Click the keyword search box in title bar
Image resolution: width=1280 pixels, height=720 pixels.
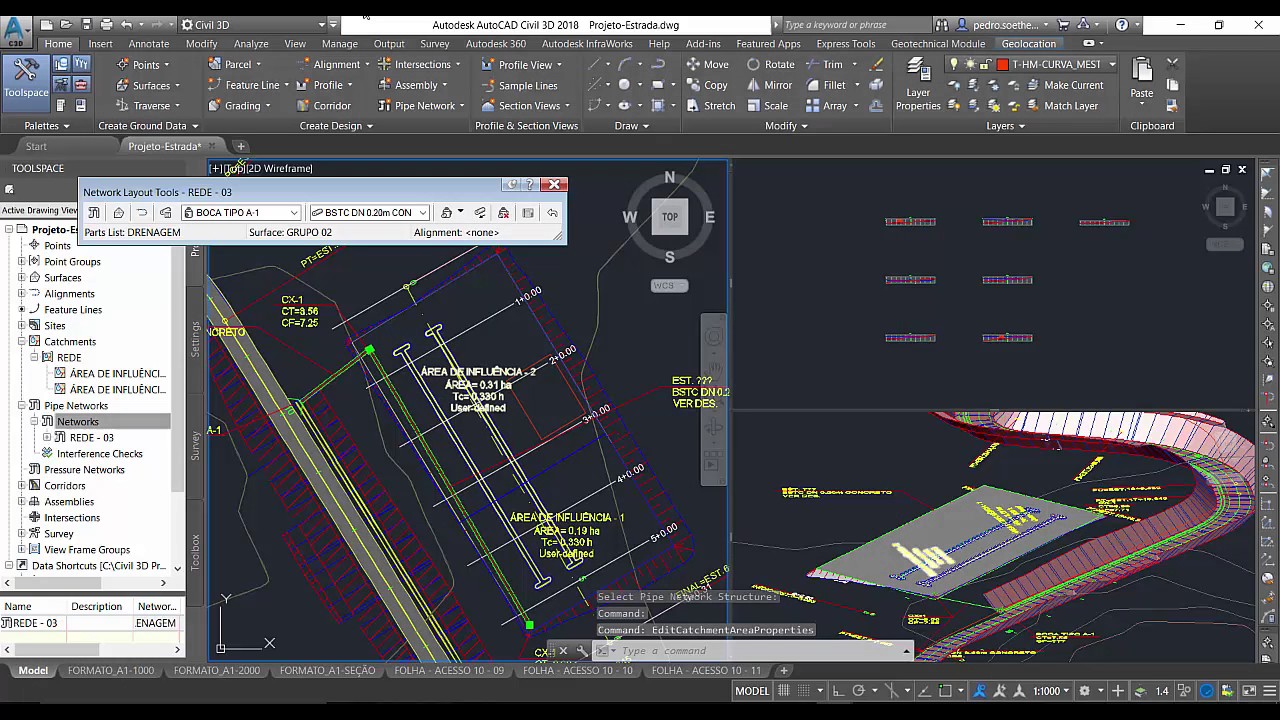(854, 24)
